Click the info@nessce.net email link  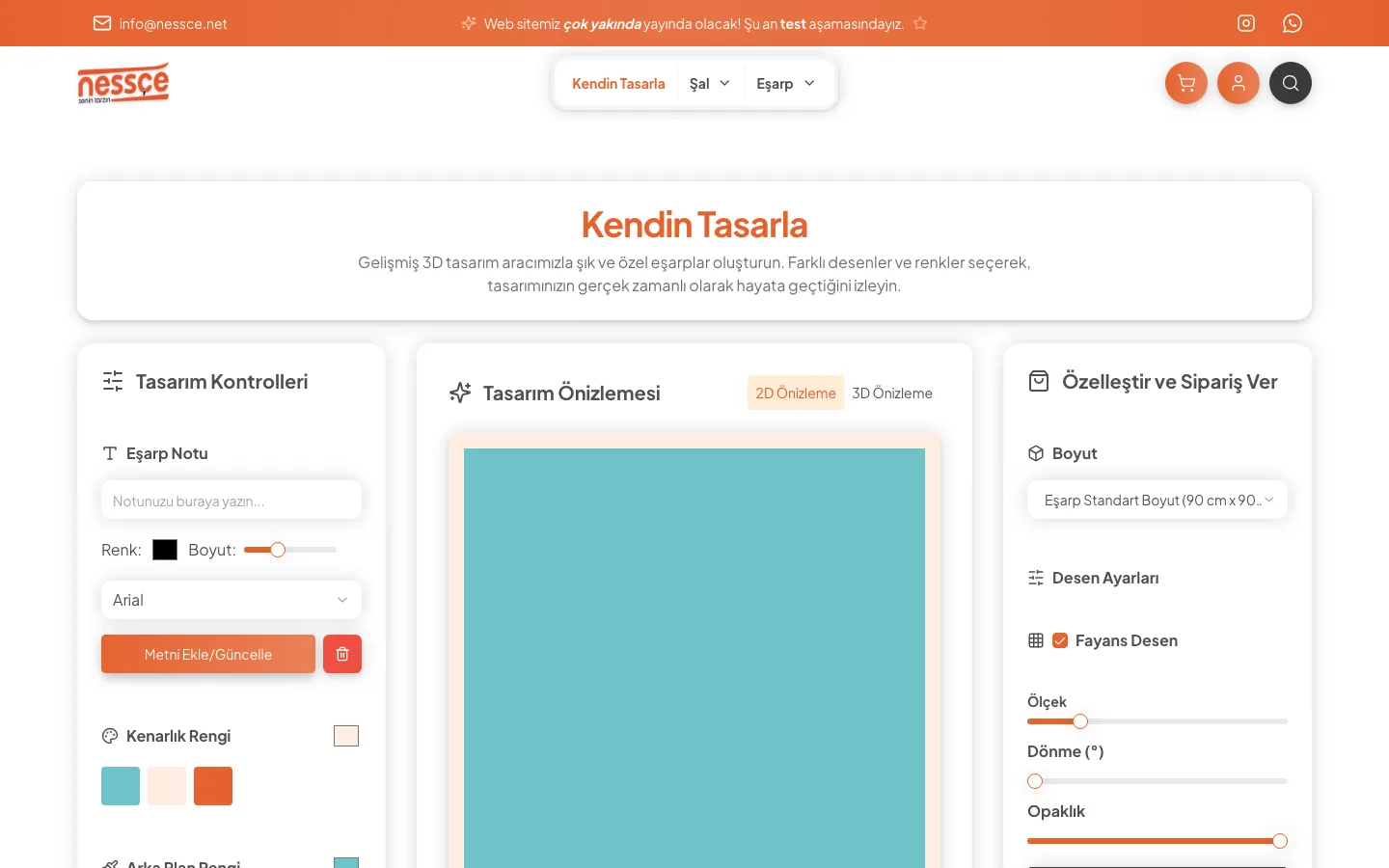click(174, 23)
